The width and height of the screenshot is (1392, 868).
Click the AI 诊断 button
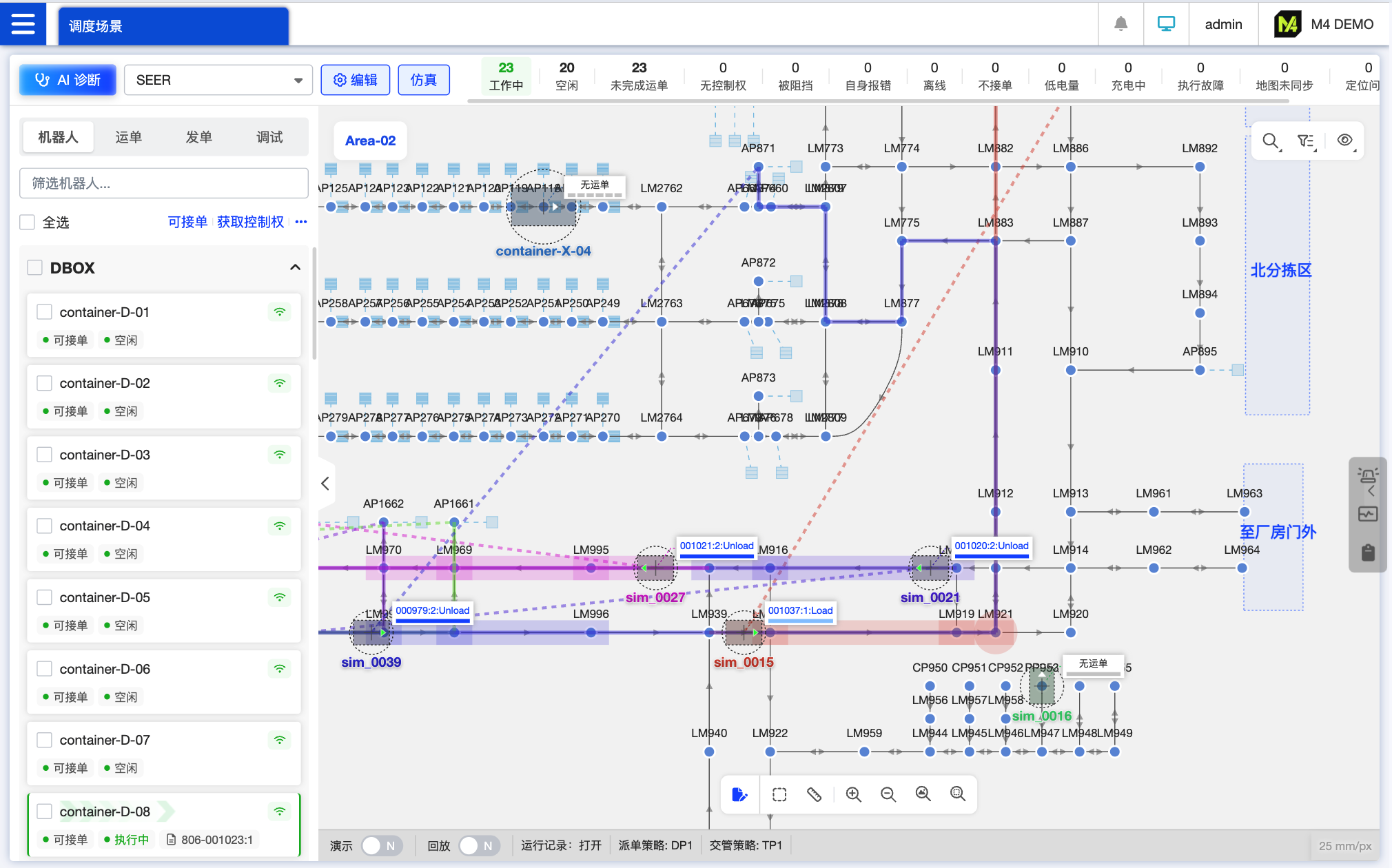[68, 80]
